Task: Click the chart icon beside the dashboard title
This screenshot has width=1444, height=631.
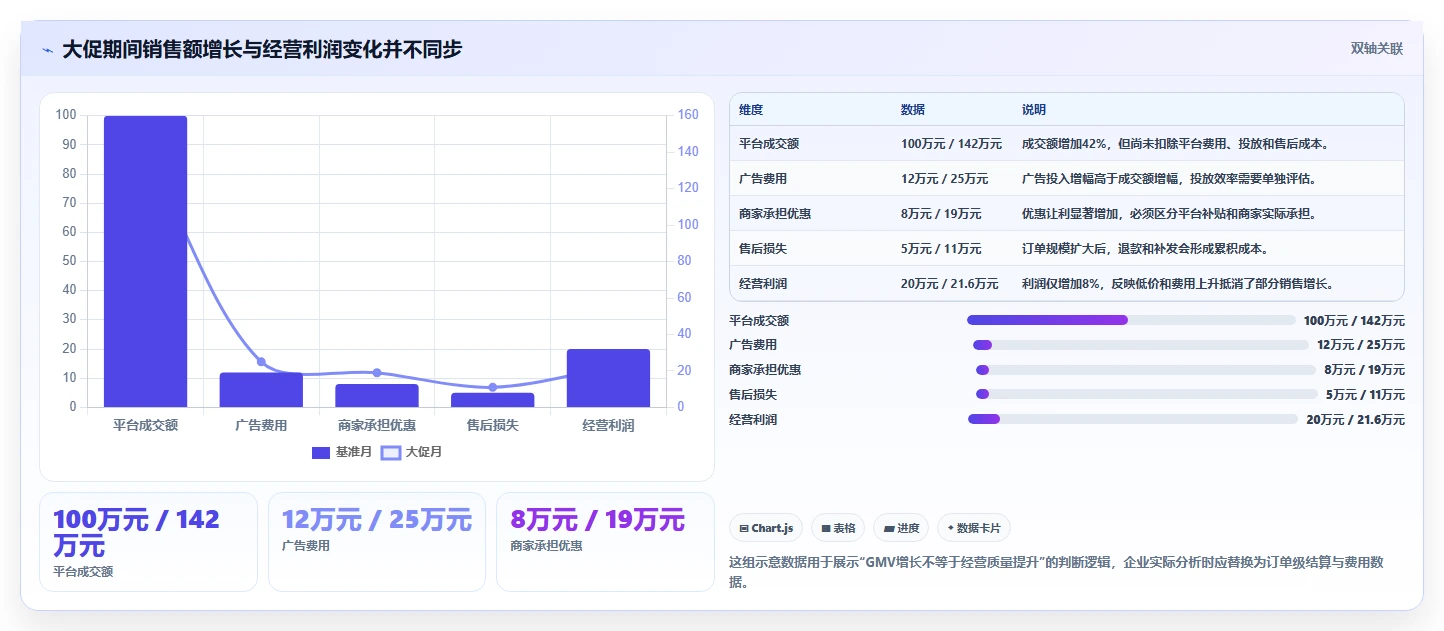Action: pyautogui.click(x=47, y=50)
